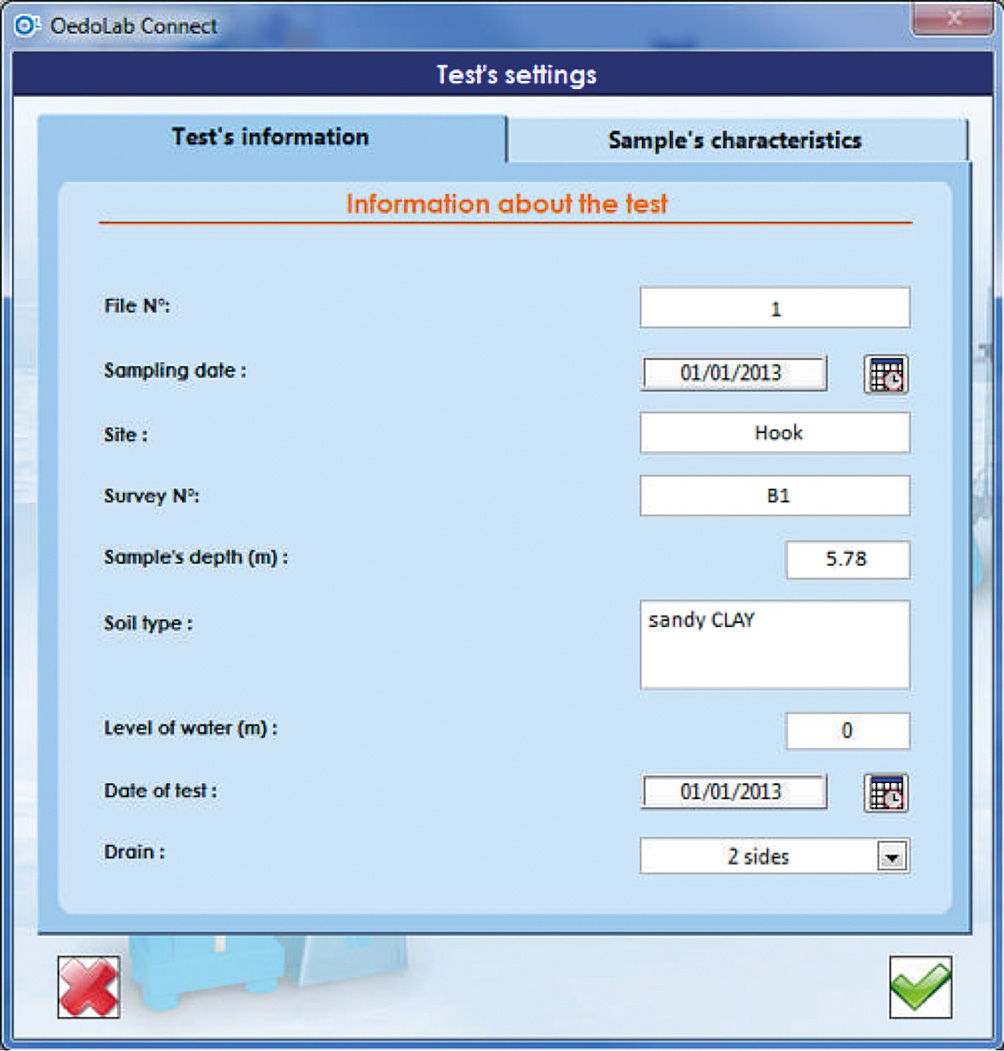The image size is (1004, 1051).
Task: Click the 'Information about the test' heading
Action: (507, 204)
